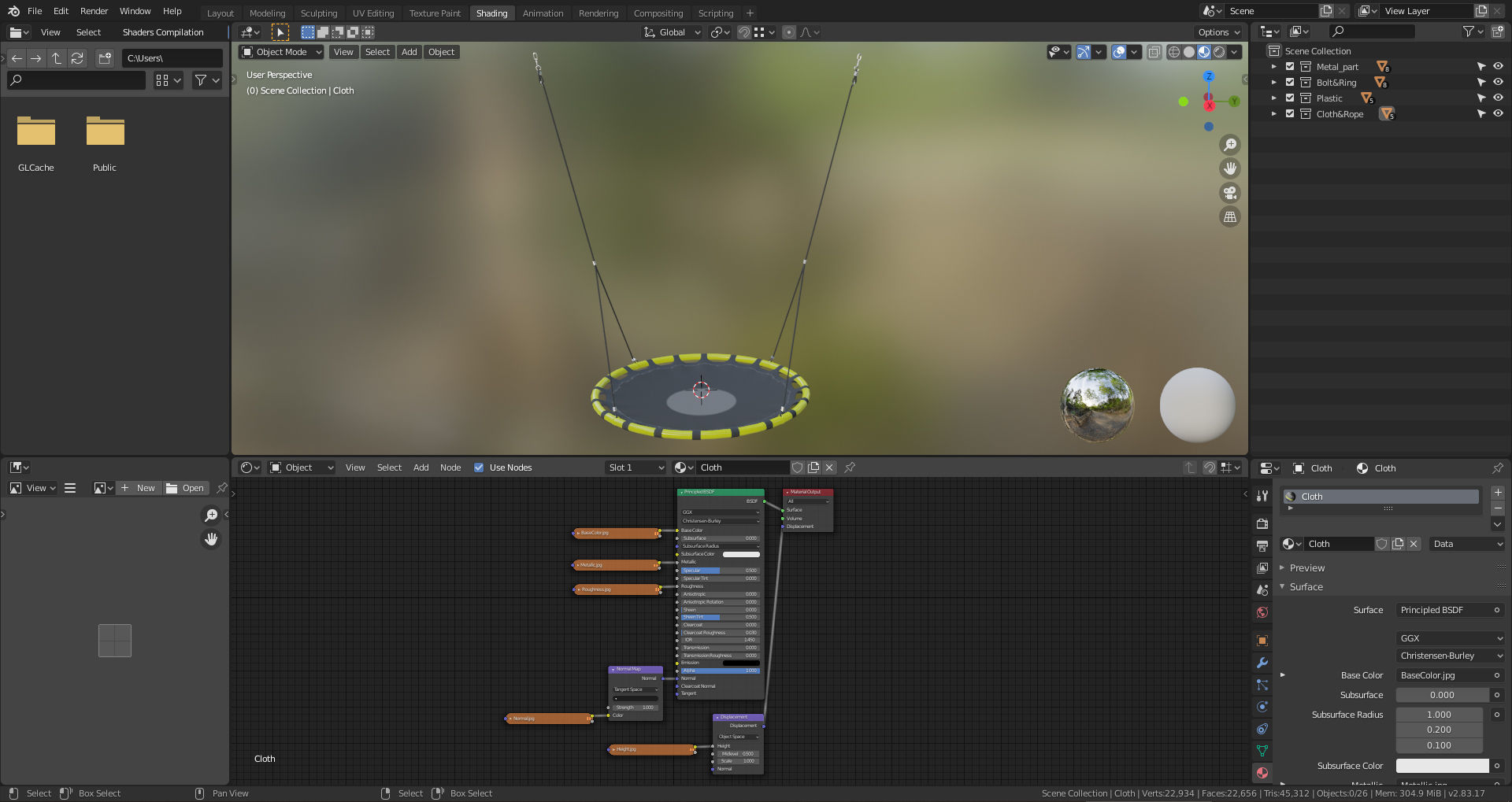The width and height of the screenshot is (1512, 802).
Task: Toggle viewport overlays button
Action: [1119, 52]
